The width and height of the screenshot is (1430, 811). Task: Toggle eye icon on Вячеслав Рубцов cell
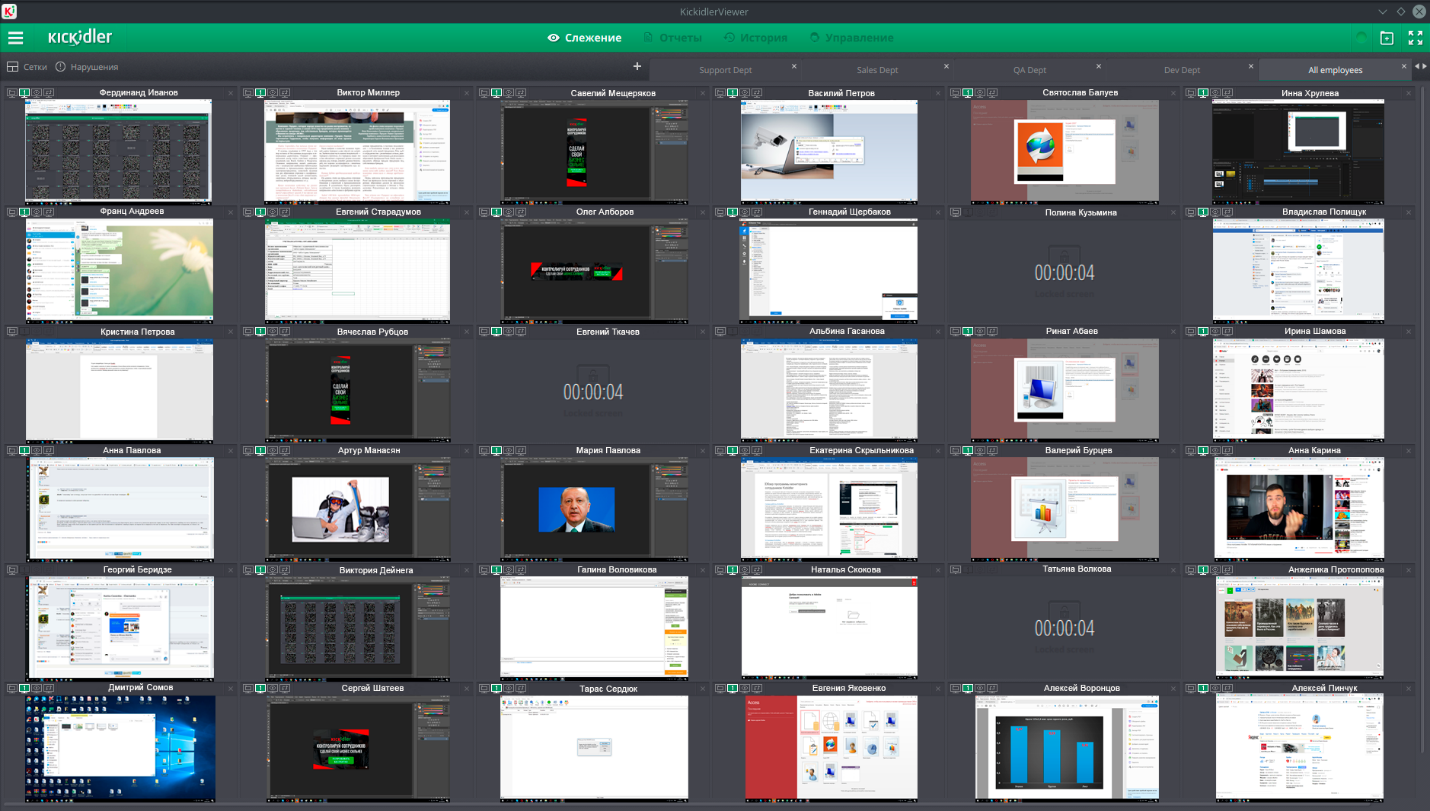[x=272, y=331]
